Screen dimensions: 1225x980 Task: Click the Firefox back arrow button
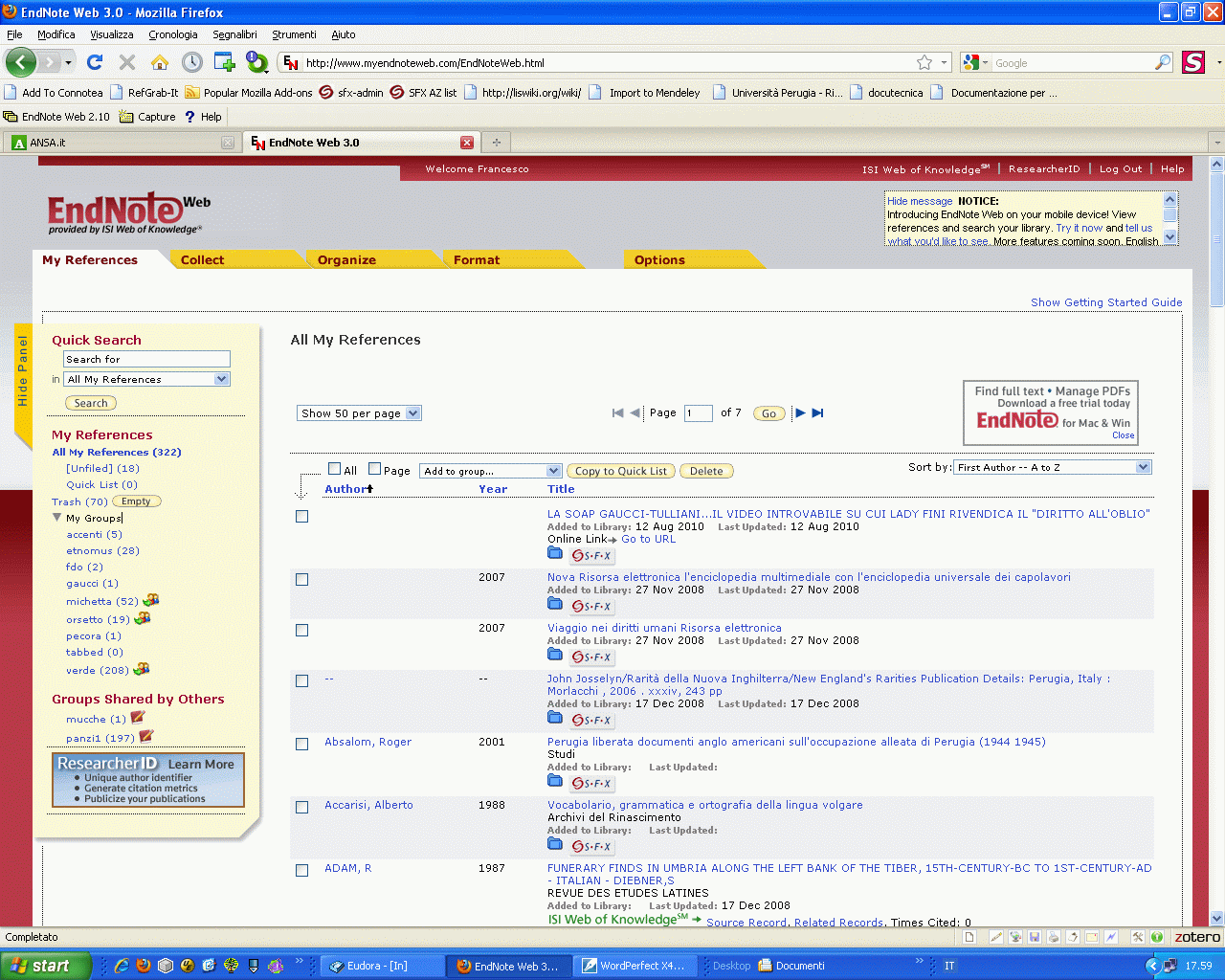pos(21,62)
